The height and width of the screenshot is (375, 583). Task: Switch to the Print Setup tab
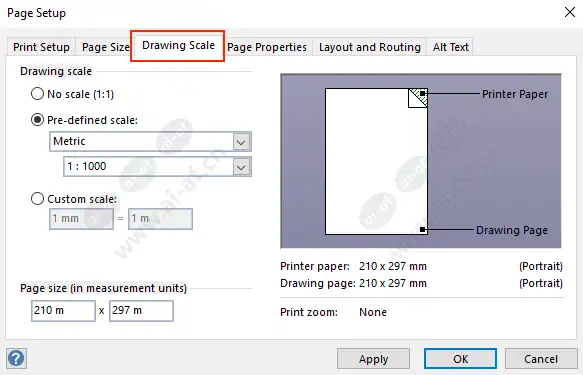point(41,47)
